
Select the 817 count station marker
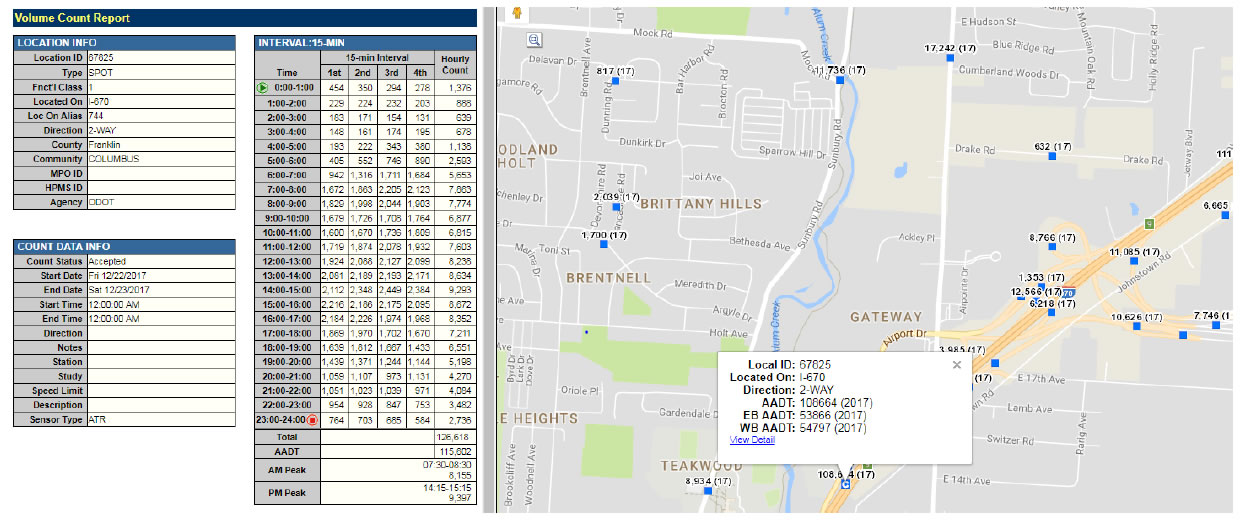615,83
